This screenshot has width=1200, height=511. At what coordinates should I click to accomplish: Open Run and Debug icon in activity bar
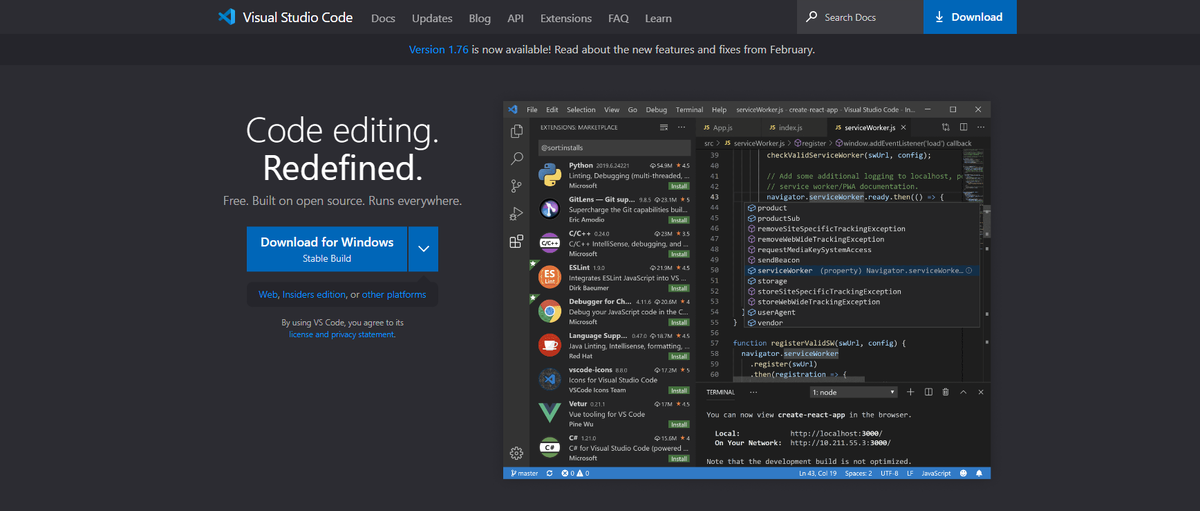pos(516,213)
